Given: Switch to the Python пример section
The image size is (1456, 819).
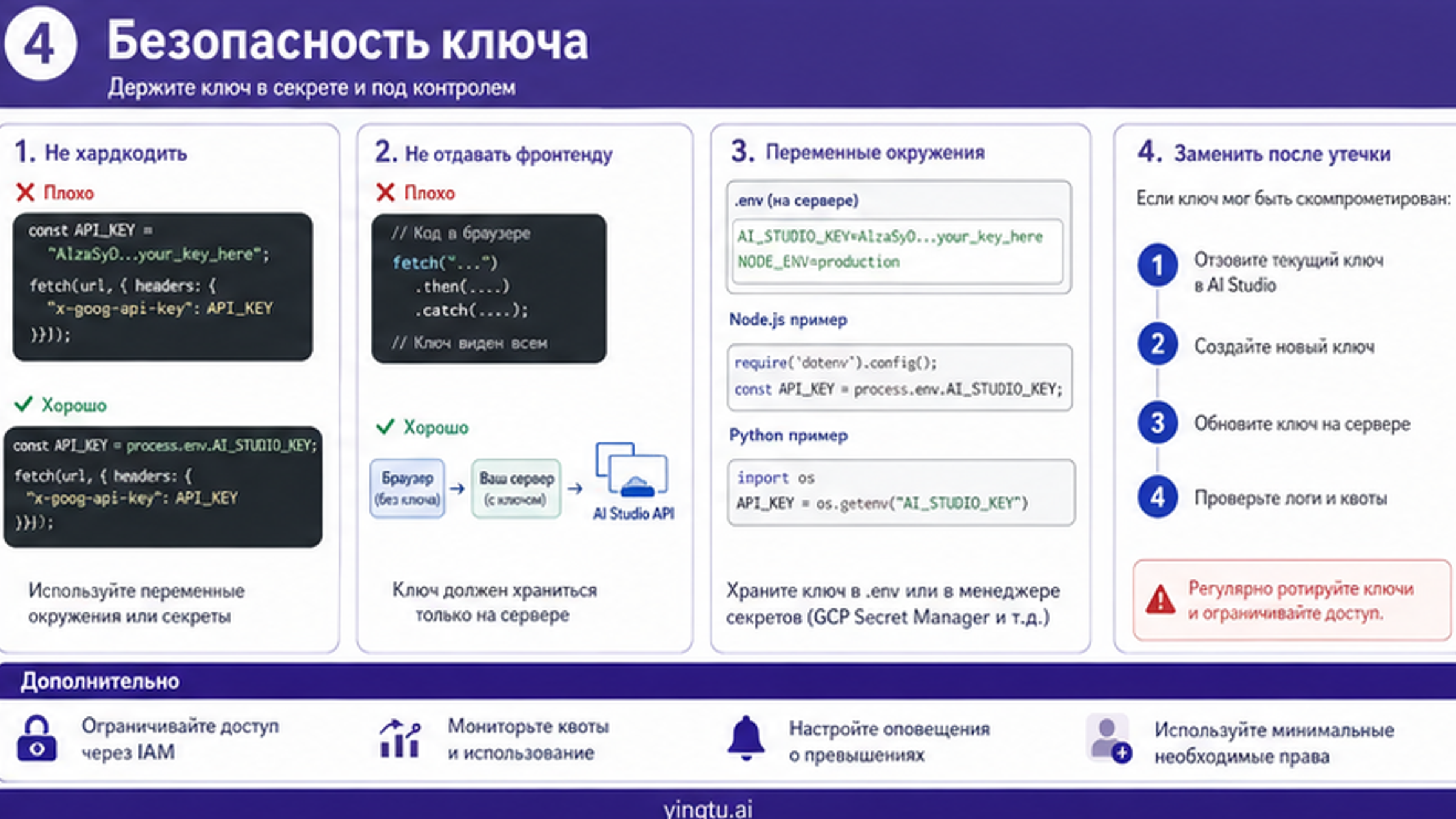Looking at the screenshot, I should (788, 435).
